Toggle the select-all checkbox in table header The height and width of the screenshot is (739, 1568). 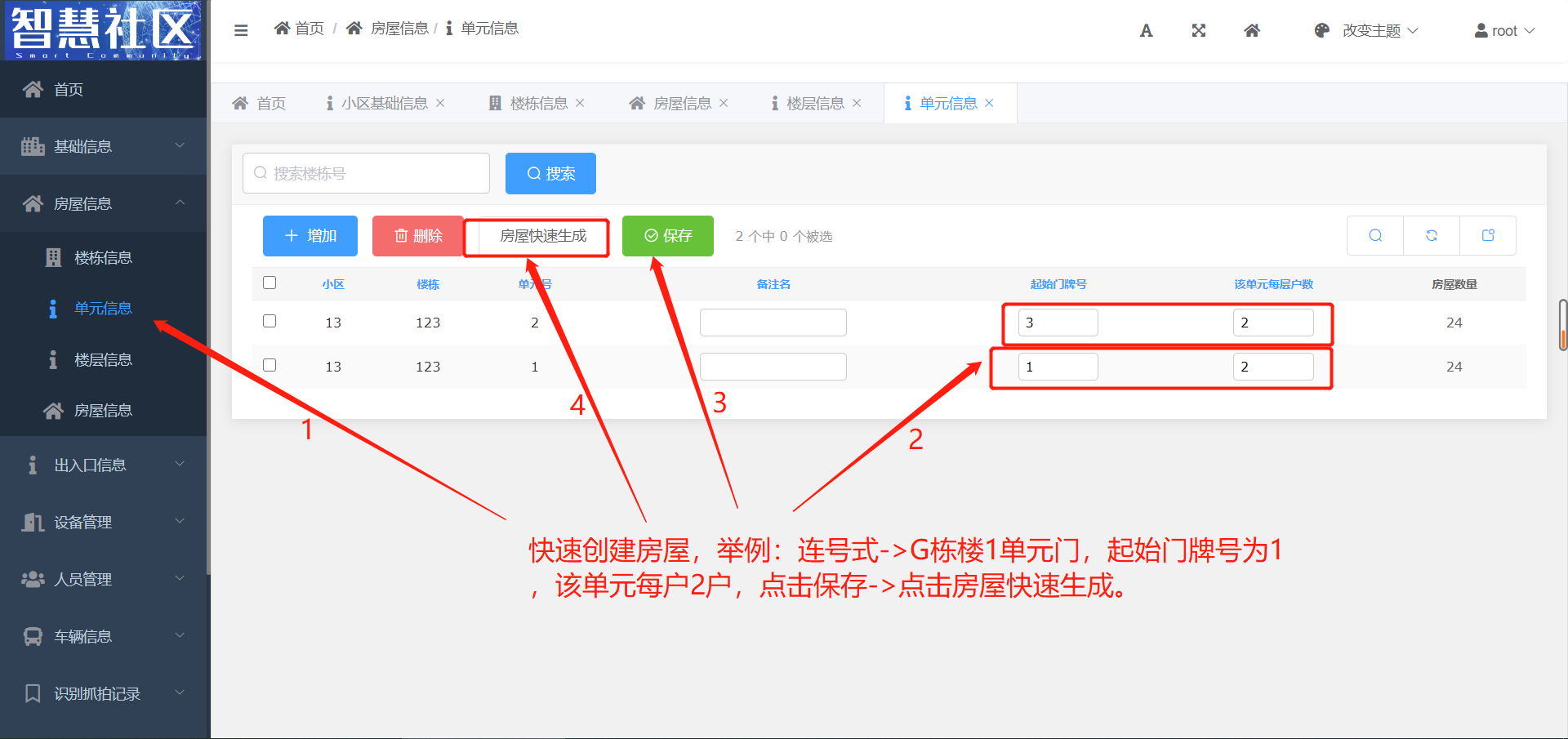(x=269, y=283)
